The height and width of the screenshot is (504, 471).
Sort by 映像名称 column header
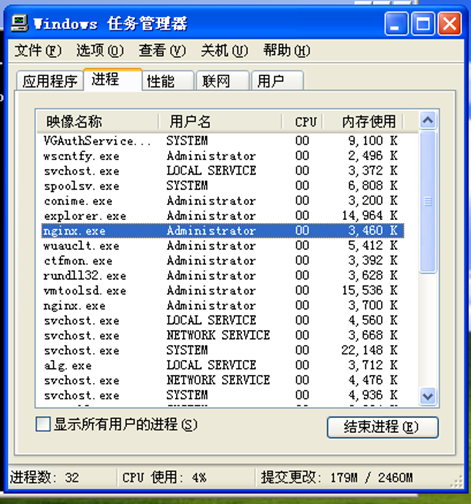(97, 121)
